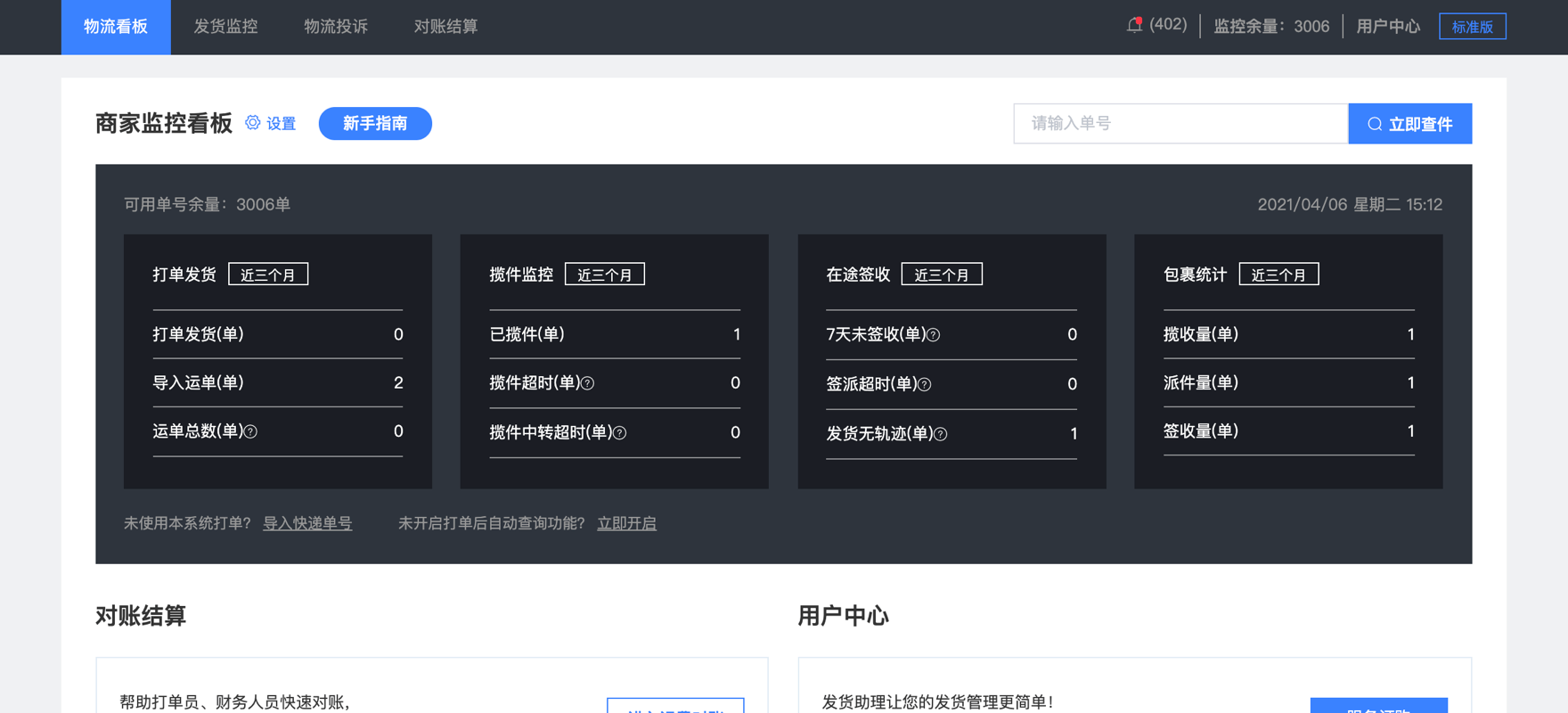Open the 物流投诉 tab
1568x713 pixels.
click(336, 27)
